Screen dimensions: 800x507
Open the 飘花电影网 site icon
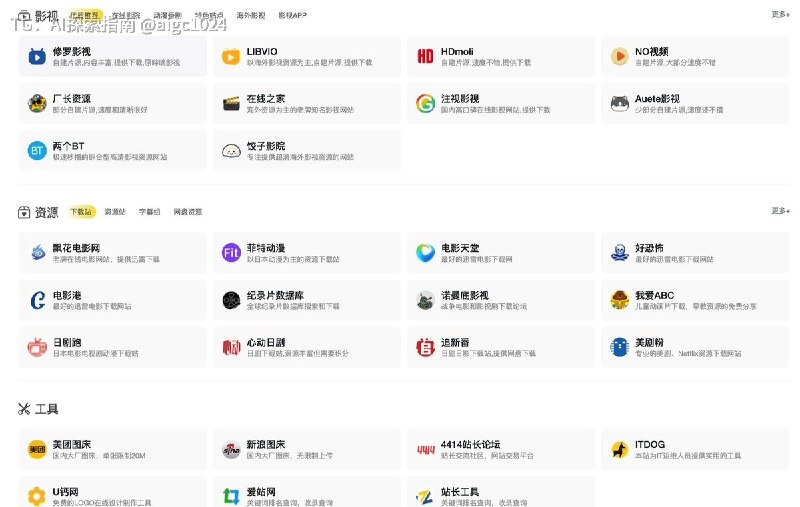[37, 252]
